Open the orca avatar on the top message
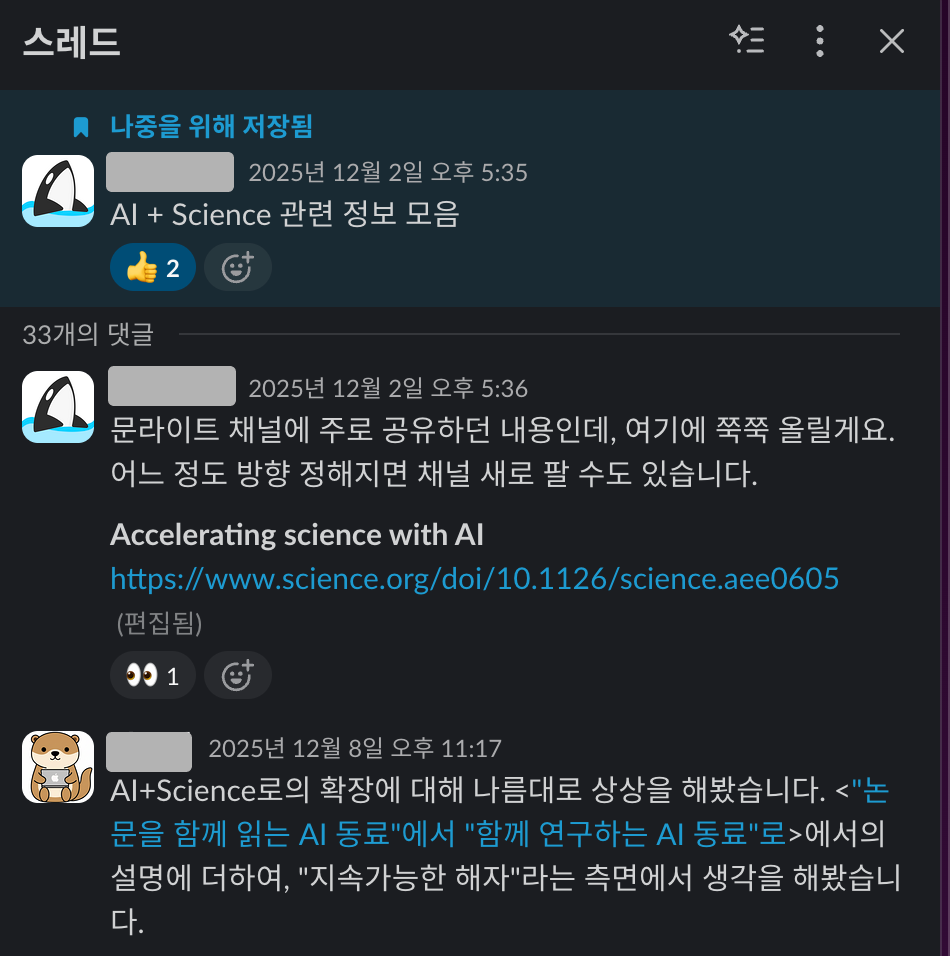Viewport: 950px width, 956px height. tap(58, 191)
